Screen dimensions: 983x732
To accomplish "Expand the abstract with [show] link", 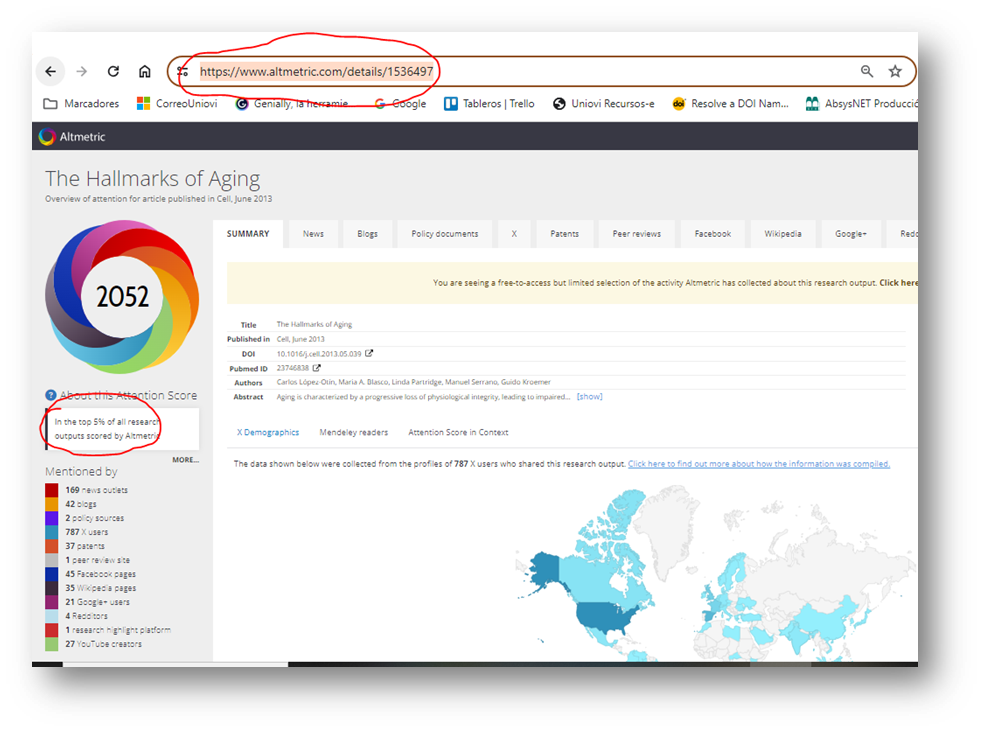I will pyautogui.click(x=589, y=397).
